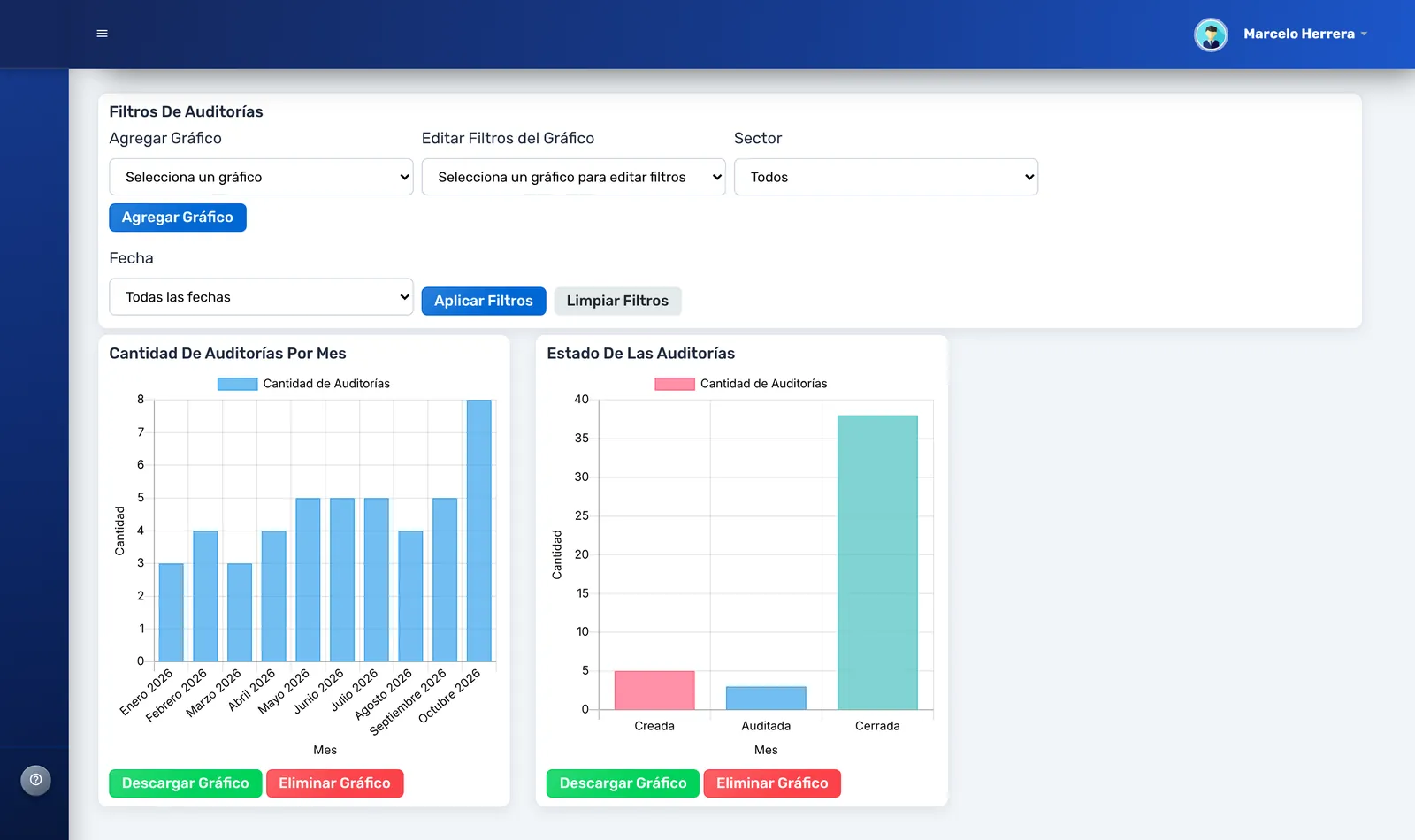
Task: Click the Junio 2026 bar
Action: (x=342, y=580)
